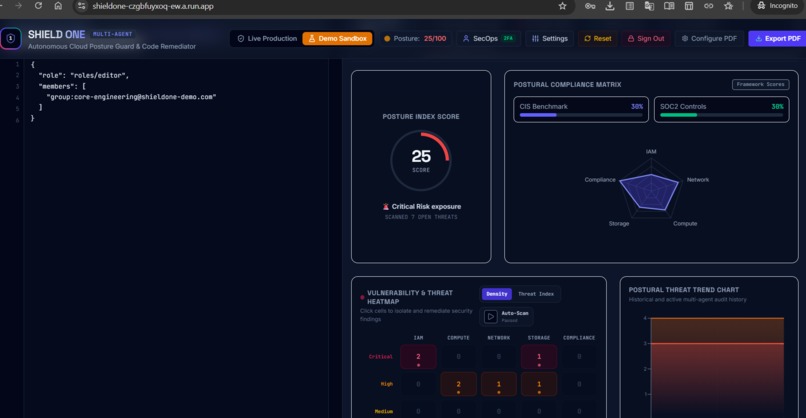Click the Critical row label in heatmap
The height and width of the screenshot is (418, 806).
click(x=380, y=357)
